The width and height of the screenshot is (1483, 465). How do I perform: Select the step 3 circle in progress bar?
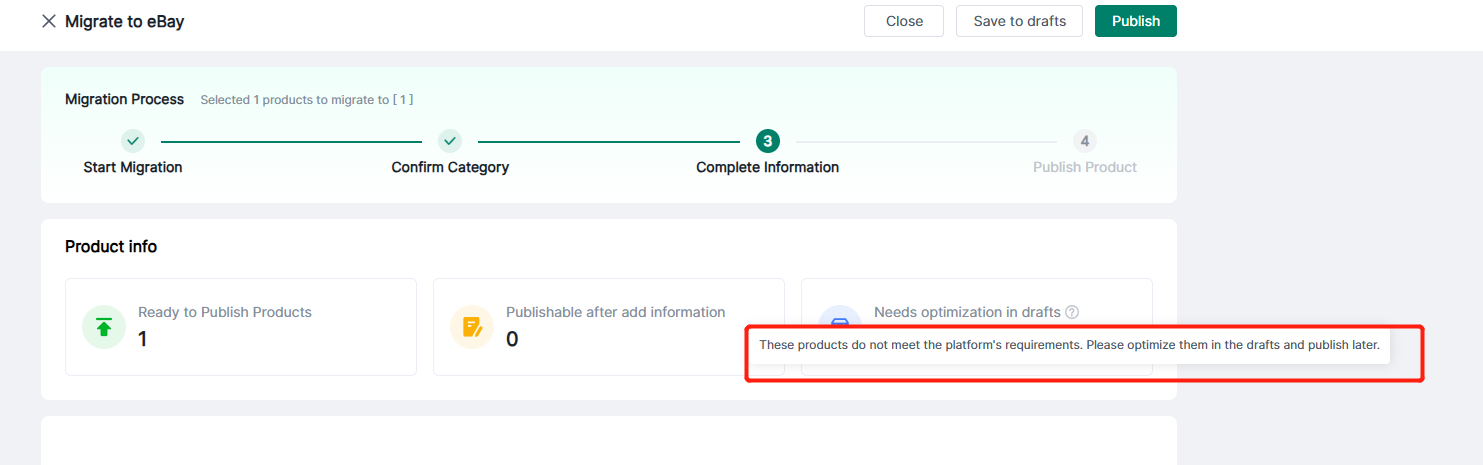tap(767, 141)
